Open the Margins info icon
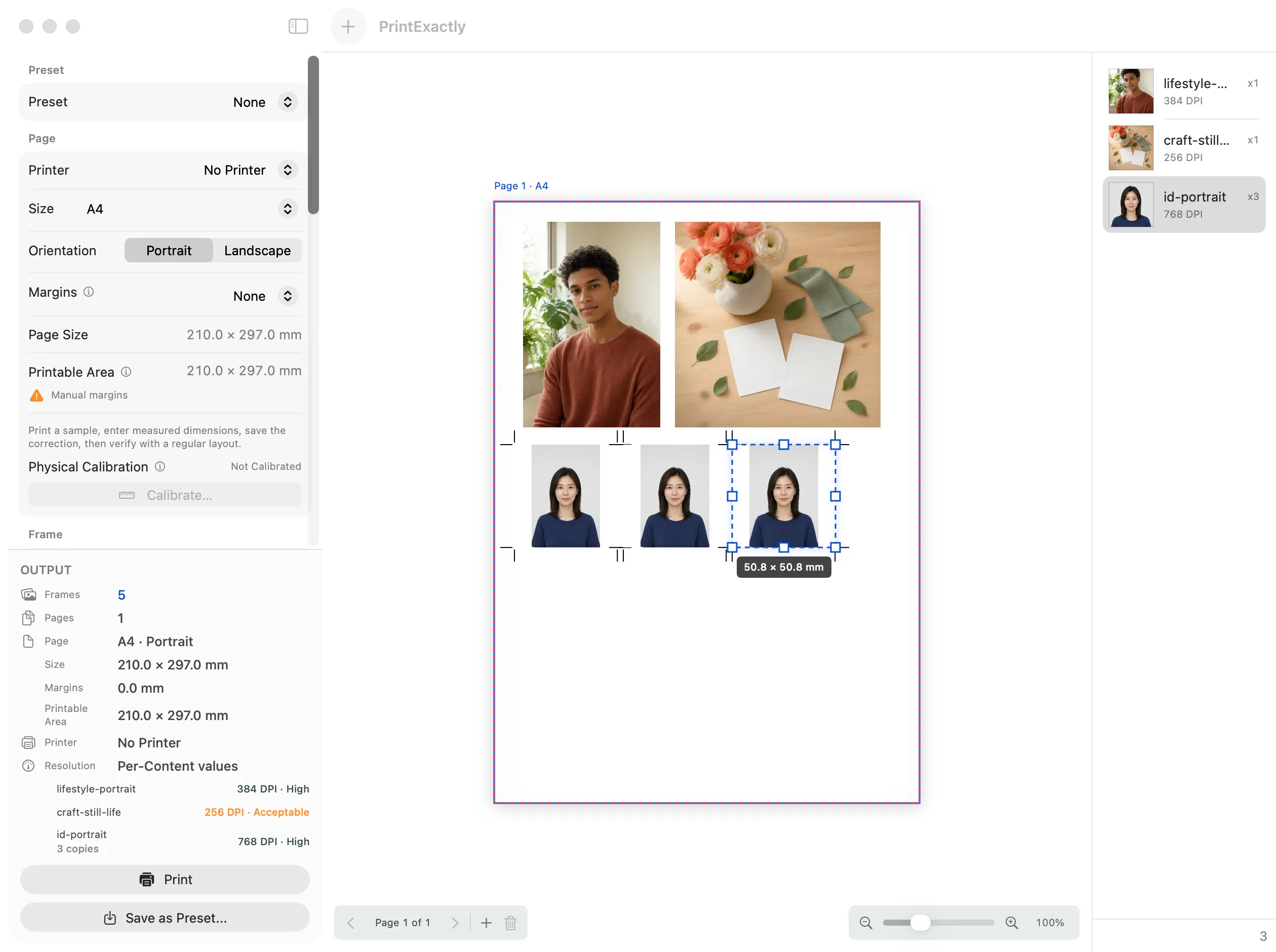Viewport: 1276px width, 952px height. point(89,292)
